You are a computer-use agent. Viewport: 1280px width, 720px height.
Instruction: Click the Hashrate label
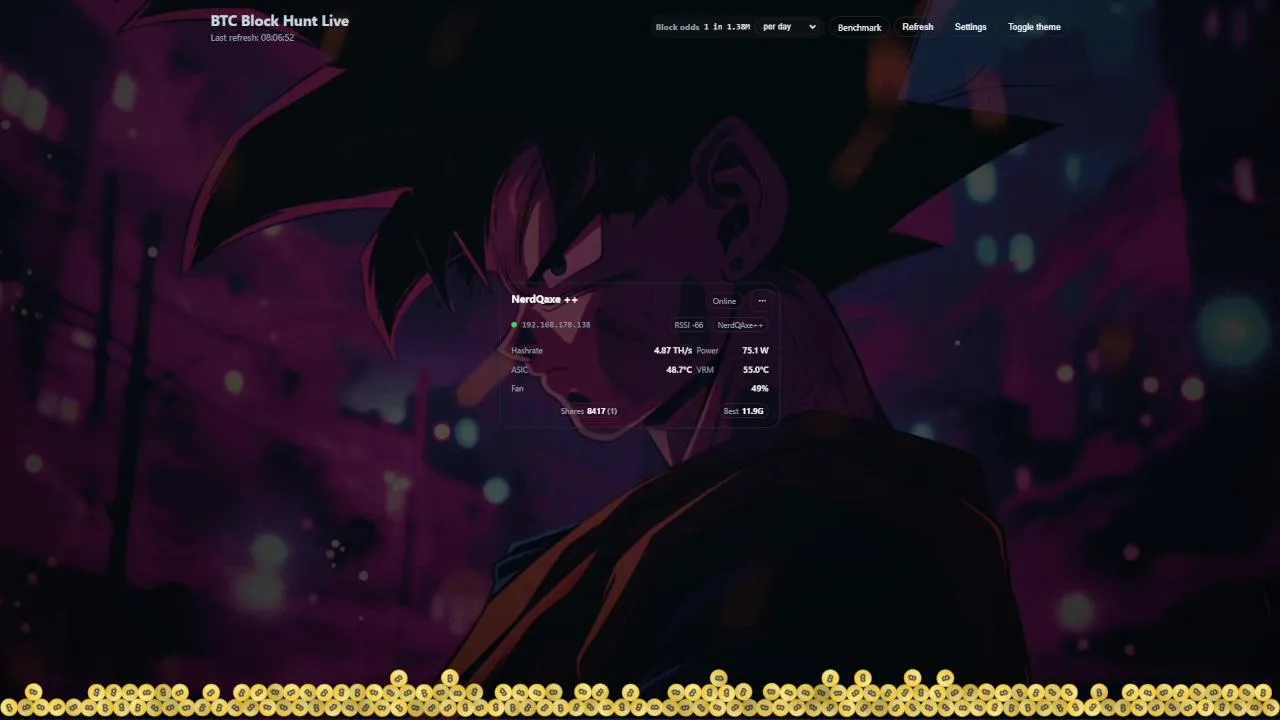pyautogui.click(x=527, y=351)
